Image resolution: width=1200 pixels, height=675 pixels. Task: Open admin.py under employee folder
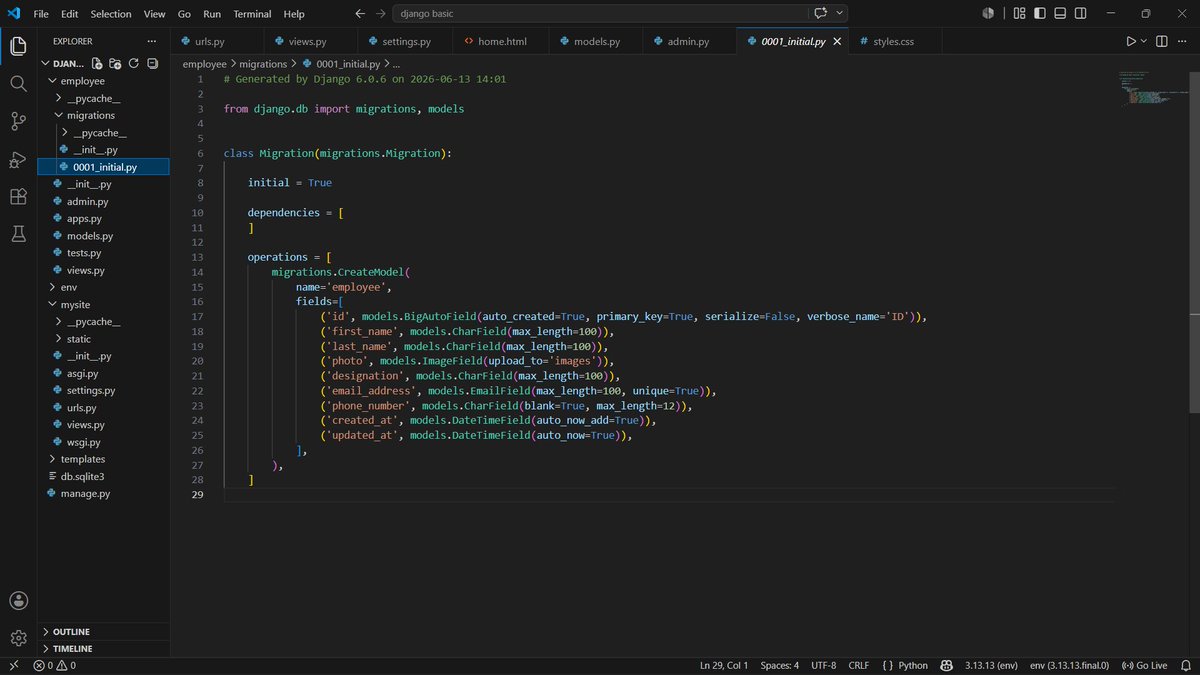tap(88, 201)
